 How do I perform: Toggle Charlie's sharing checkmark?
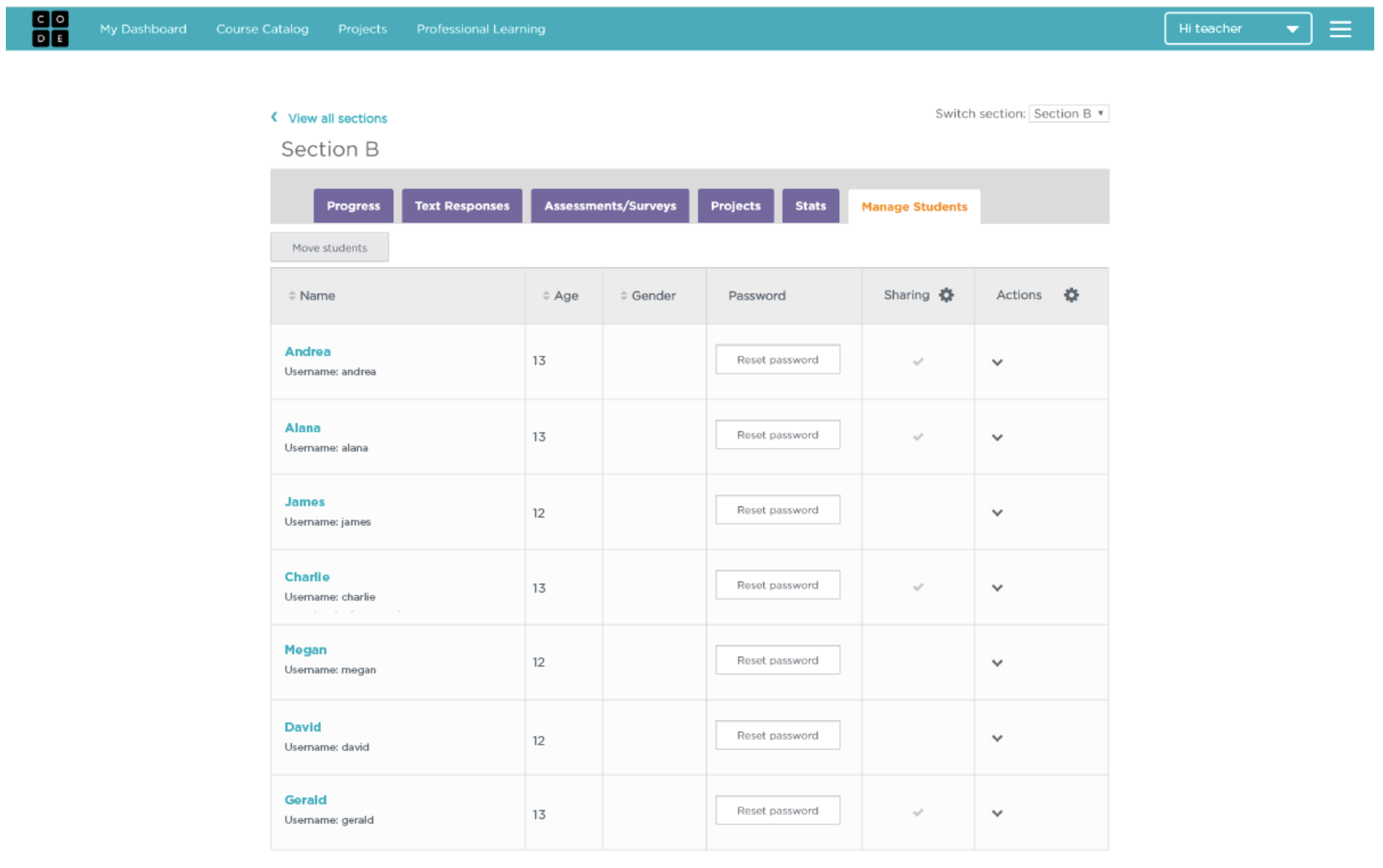[918, 587]
